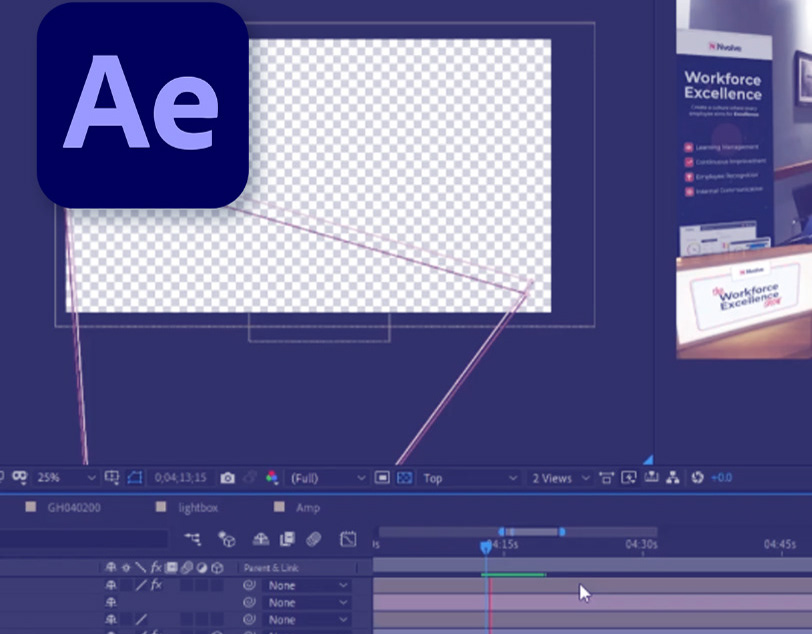The height and width of the screenshot is (634, 812).
Task: Open the Top 3D view dropdown
Action: 470,478
